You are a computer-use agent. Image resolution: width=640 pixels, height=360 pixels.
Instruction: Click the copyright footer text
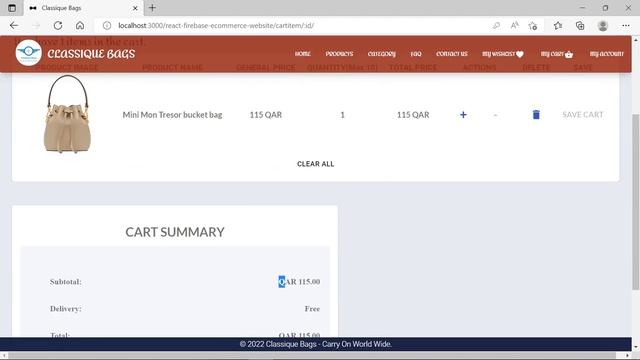(316, 344)
